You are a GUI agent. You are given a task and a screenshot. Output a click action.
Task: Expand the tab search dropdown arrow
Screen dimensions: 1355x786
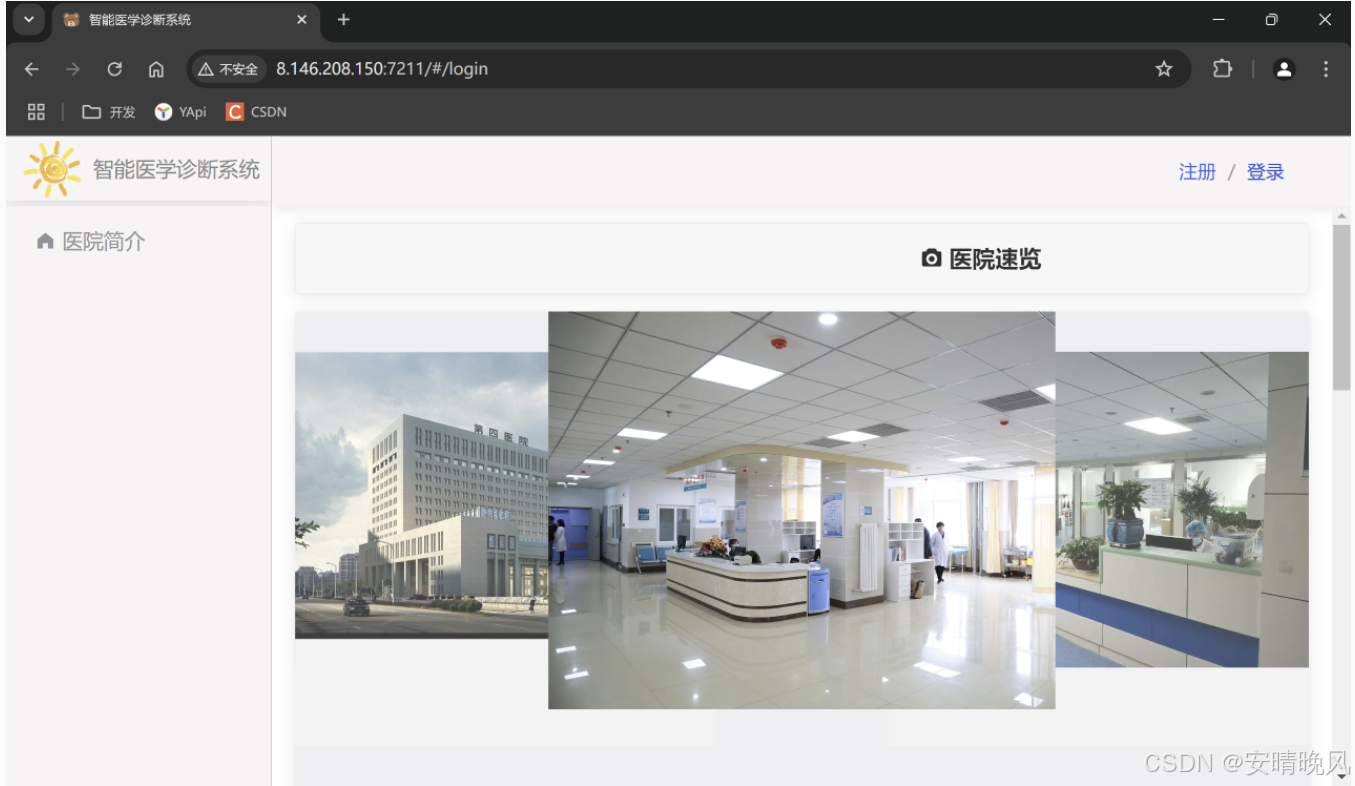tap(29, 20)
